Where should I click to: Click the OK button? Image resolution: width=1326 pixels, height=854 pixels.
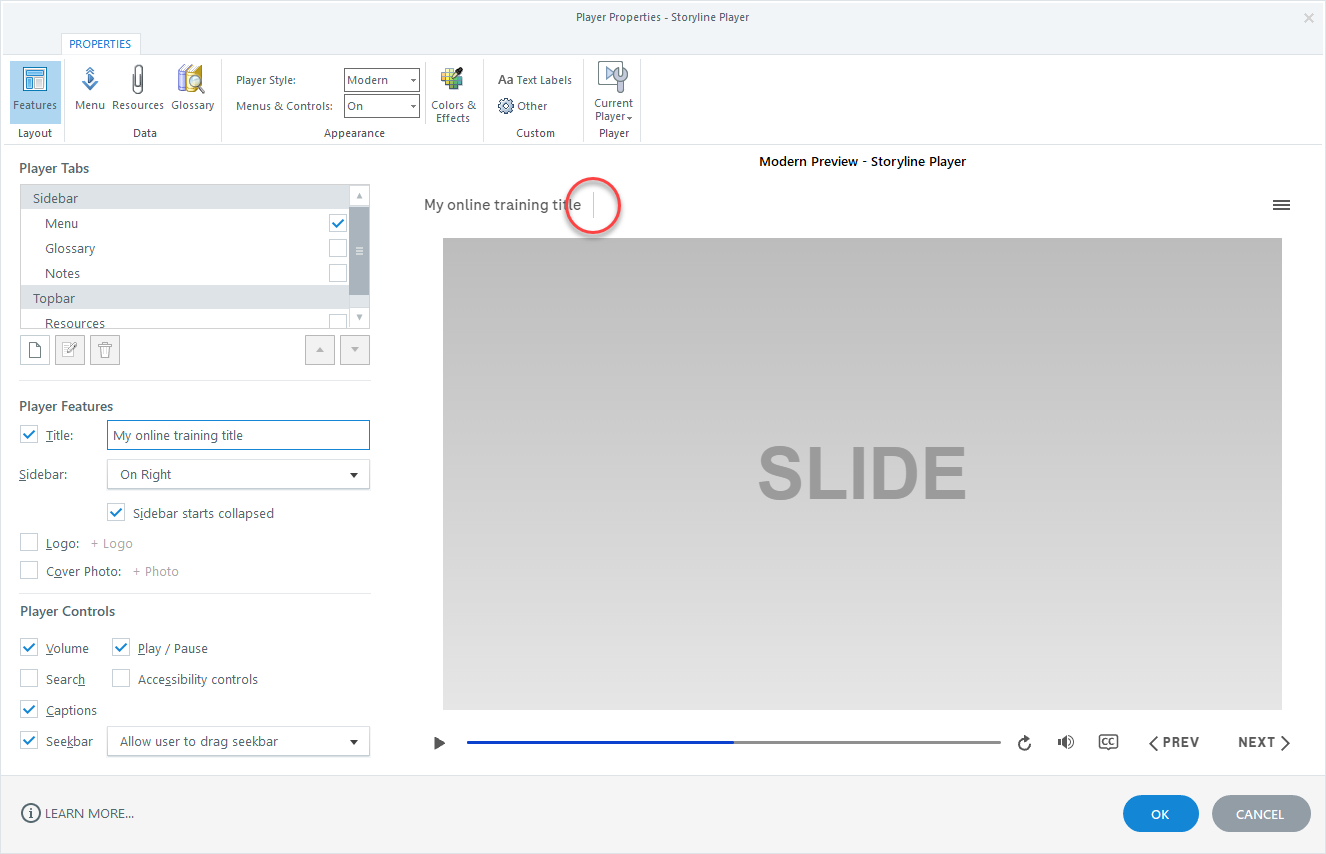1160,814
